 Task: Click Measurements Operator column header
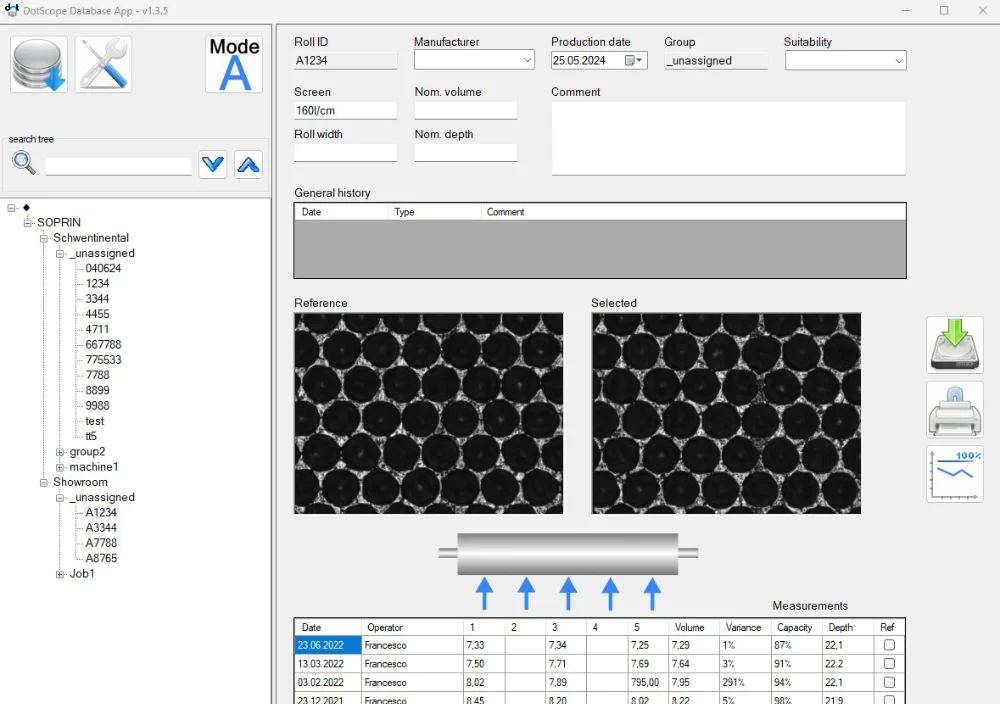(412, 627)
